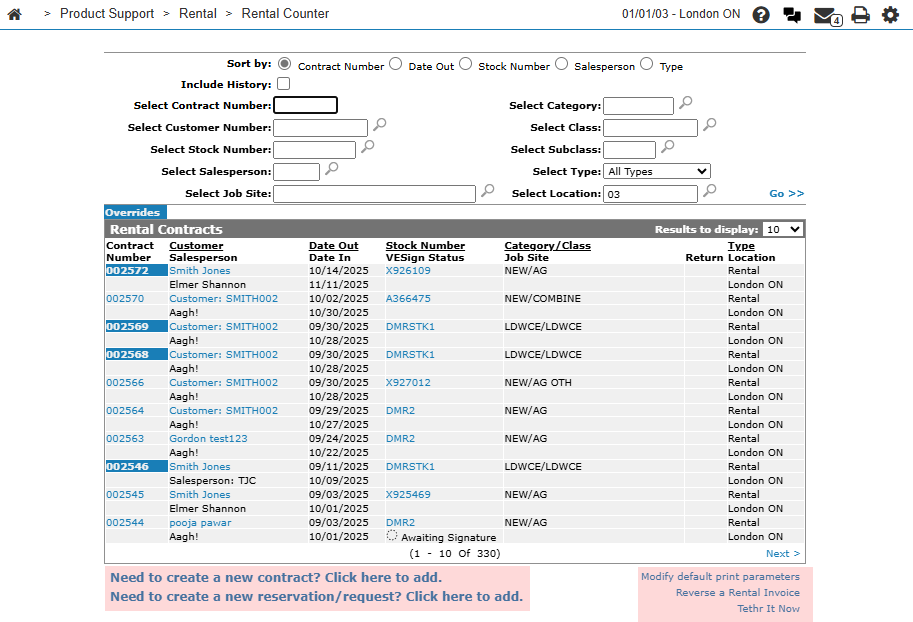Click in the Select Contract Number field
Screen dimensions: 913x622
(305, 105)
